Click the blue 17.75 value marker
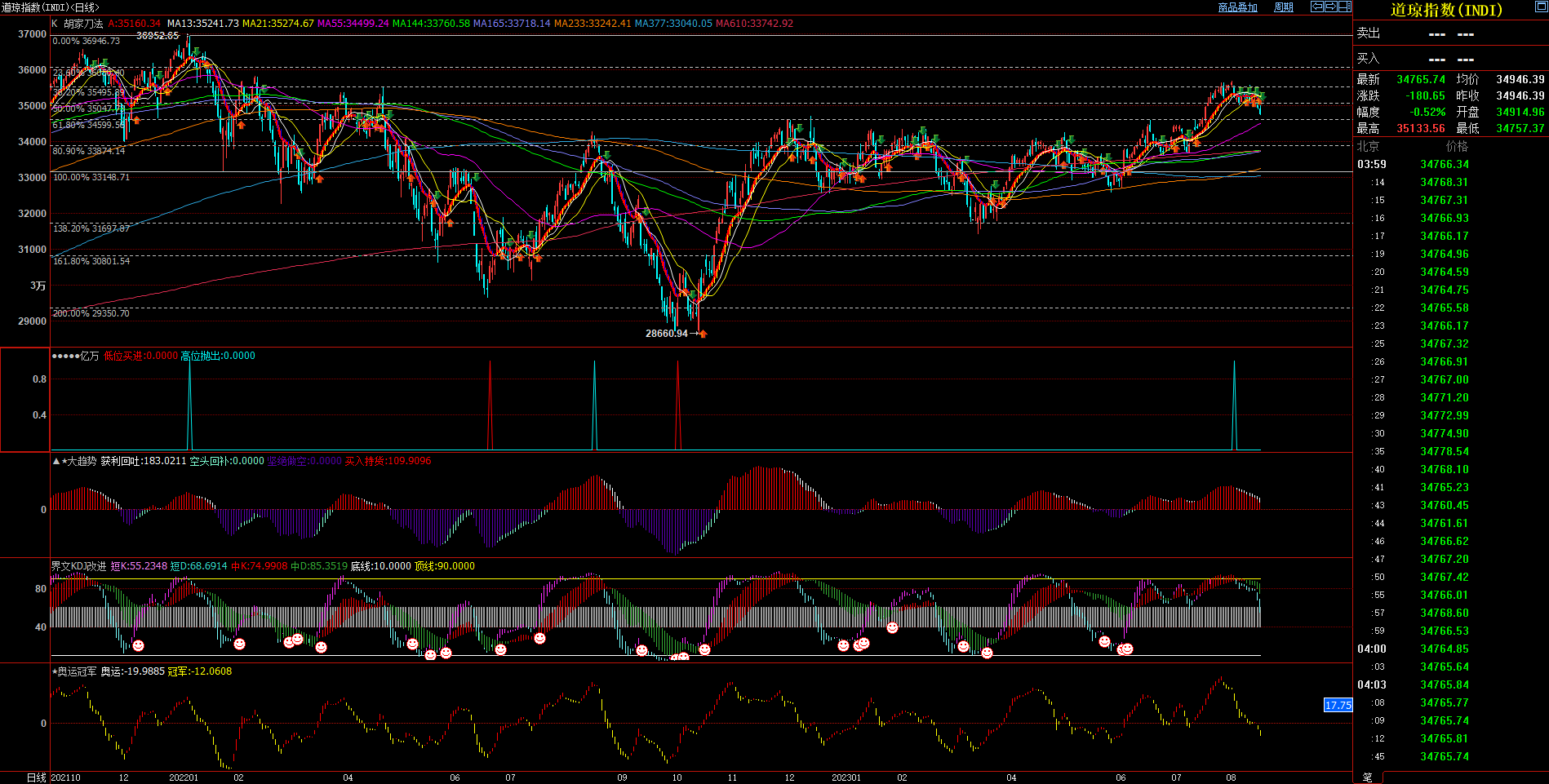1549x784 pixels. [x=1338, y=705]
